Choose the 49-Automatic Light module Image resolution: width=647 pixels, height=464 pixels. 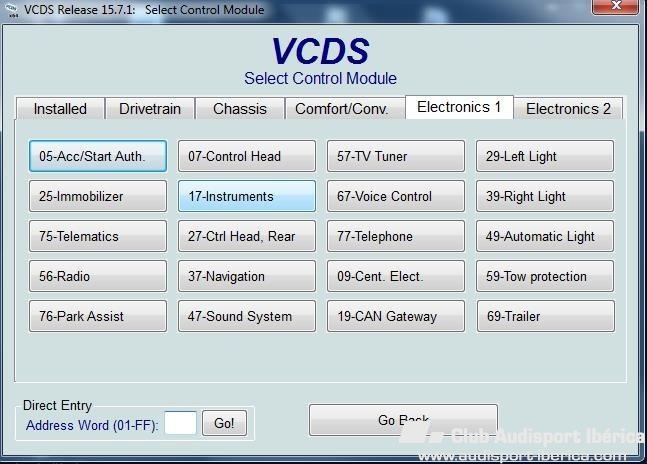(x=545, y=236)
